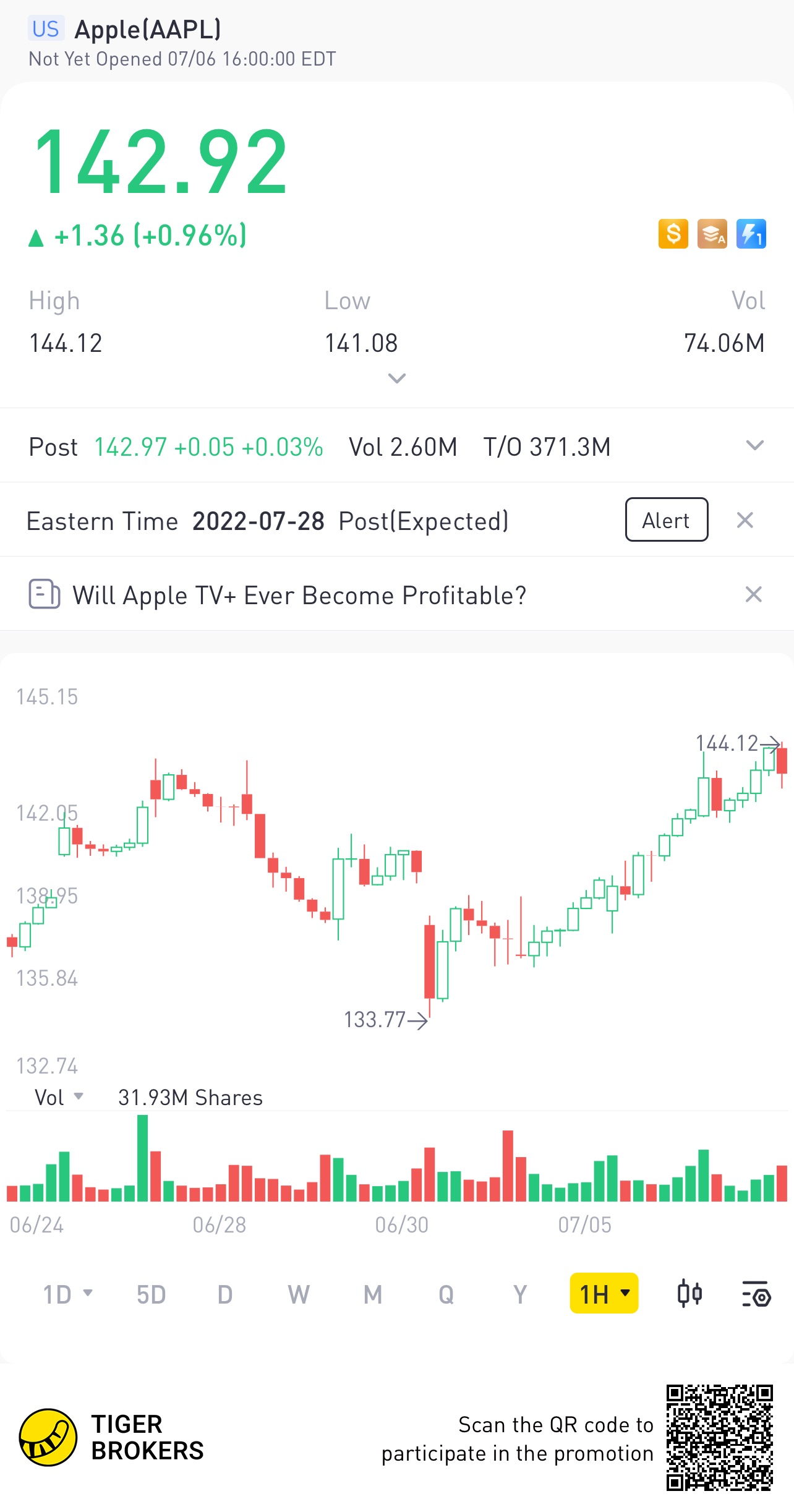Expand quote details below Low value
794x1512 pixels.
point(396,378)
